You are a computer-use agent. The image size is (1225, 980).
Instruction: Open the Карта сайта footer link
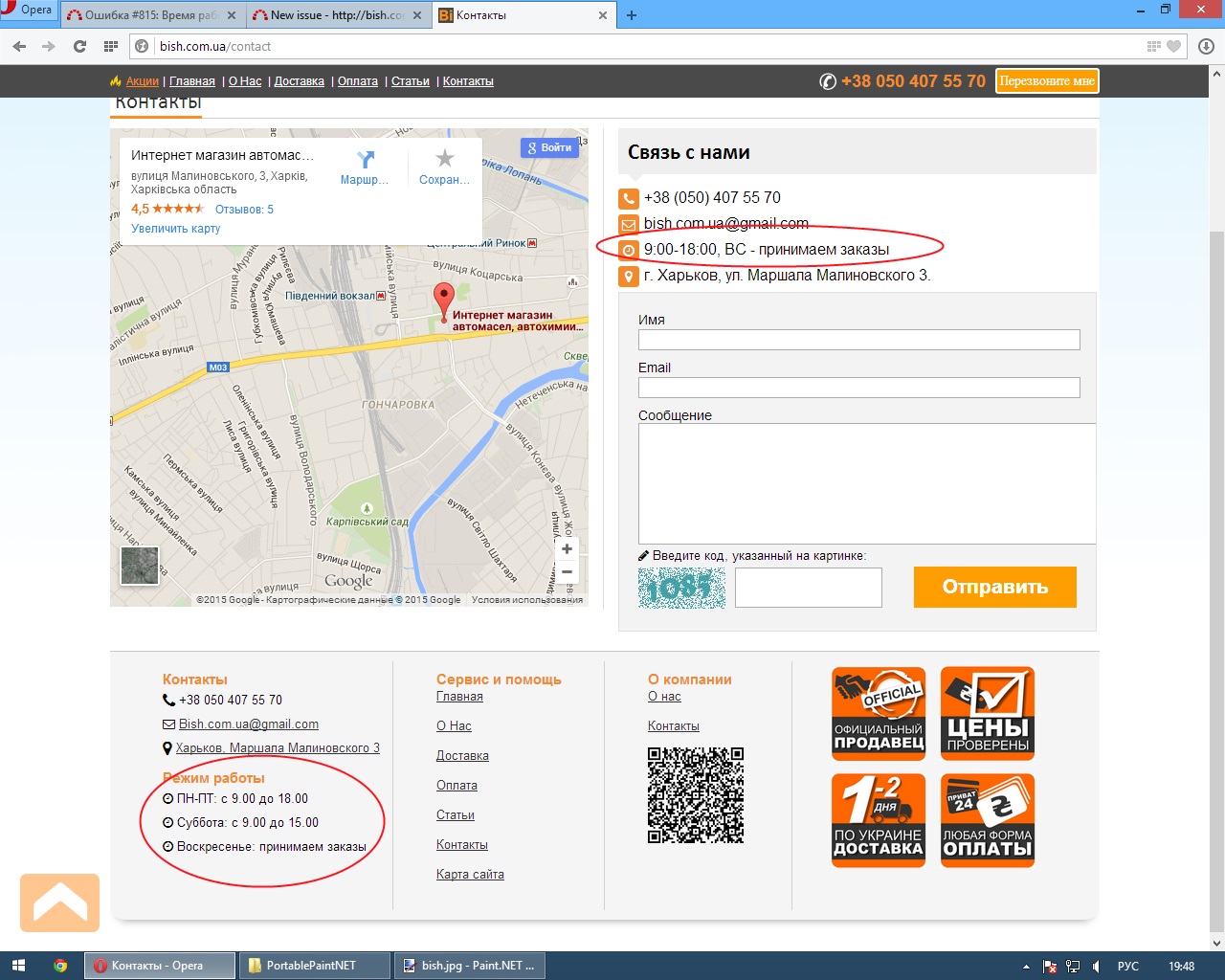(470, 875)
